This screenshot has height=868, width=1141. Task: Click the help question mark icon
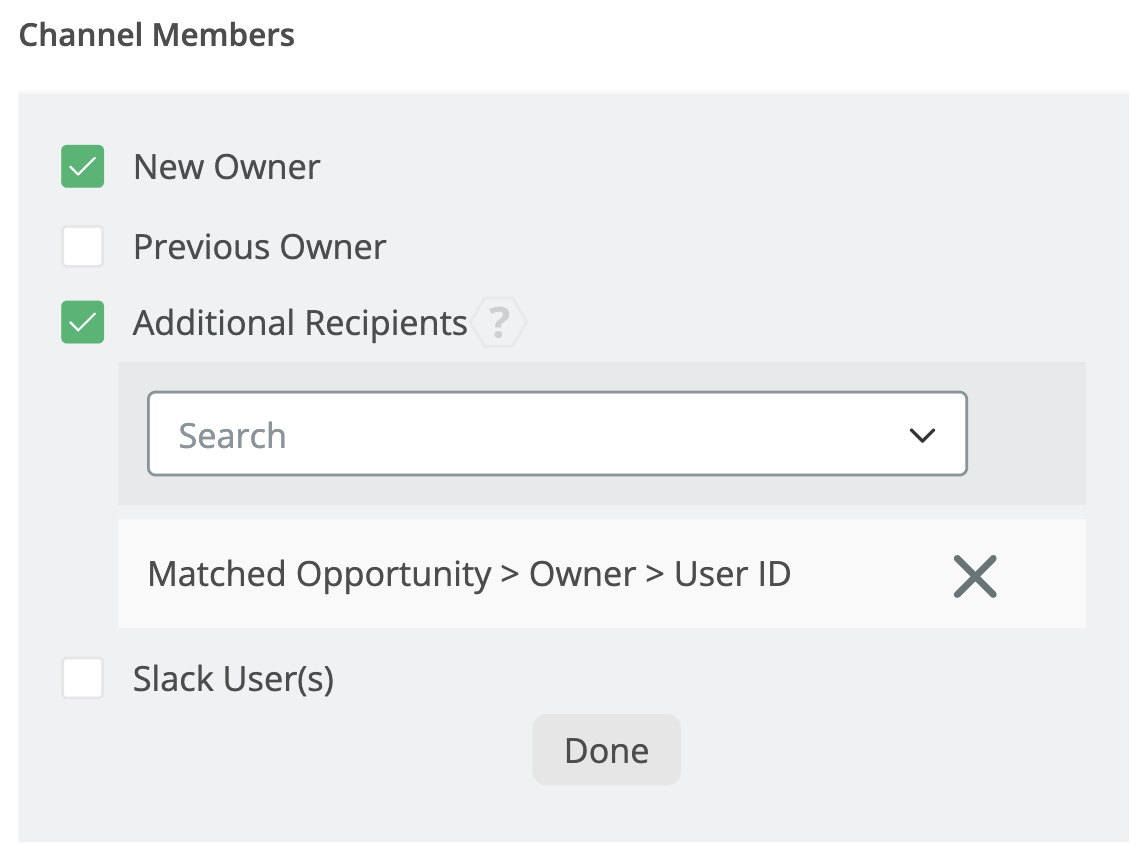pyautogui.click(x=498, y=324)
